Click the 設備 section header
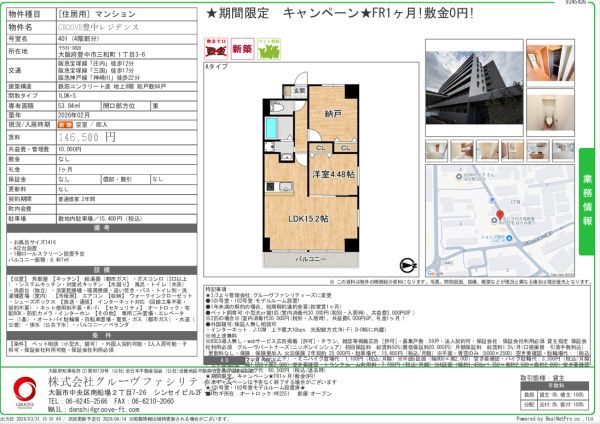The height and width of the screenshot is (424, 600). 102,270
